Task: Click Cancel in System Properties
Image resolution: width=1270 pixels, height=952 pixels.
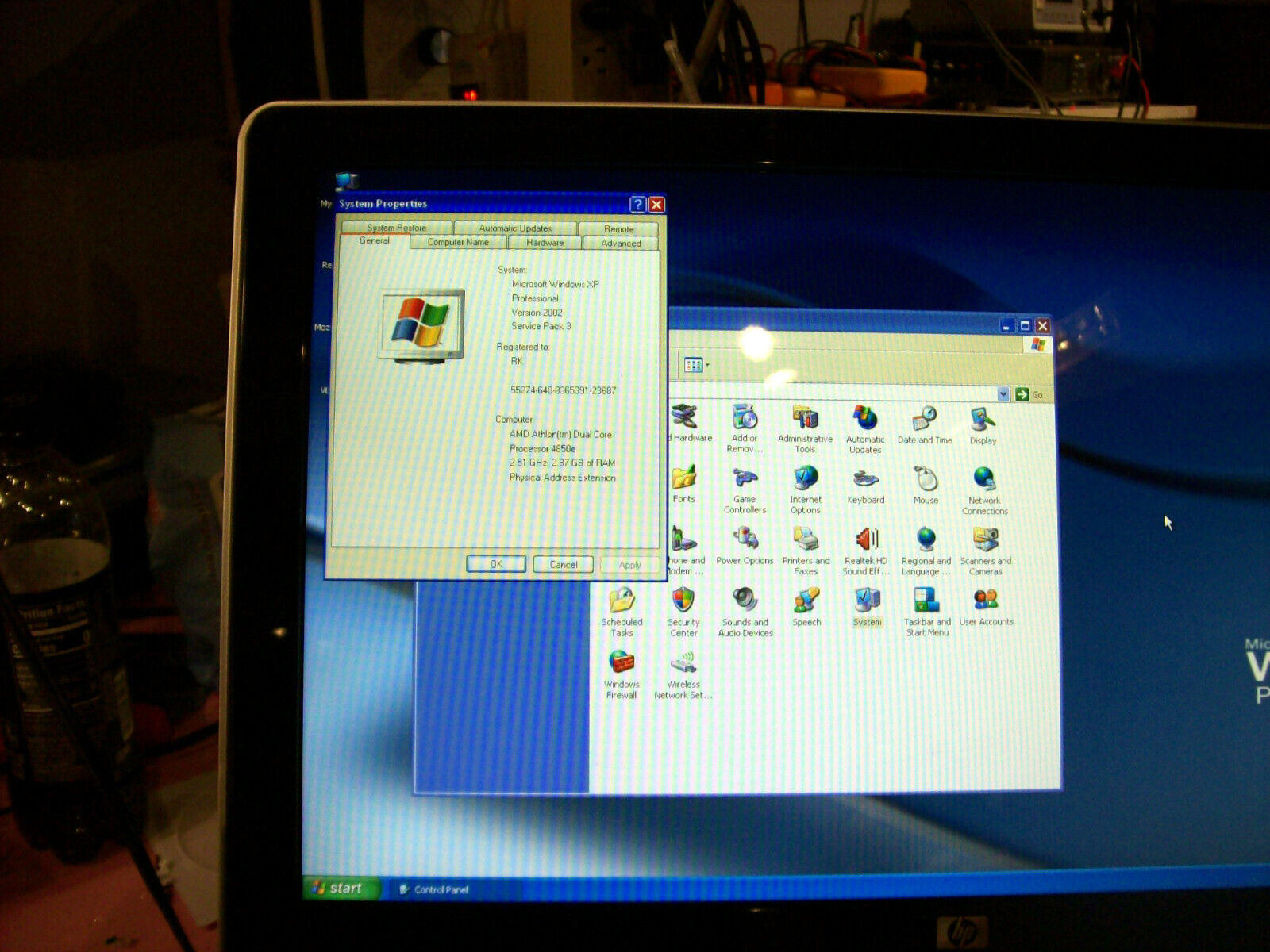Action: click(x=564, y=565)
